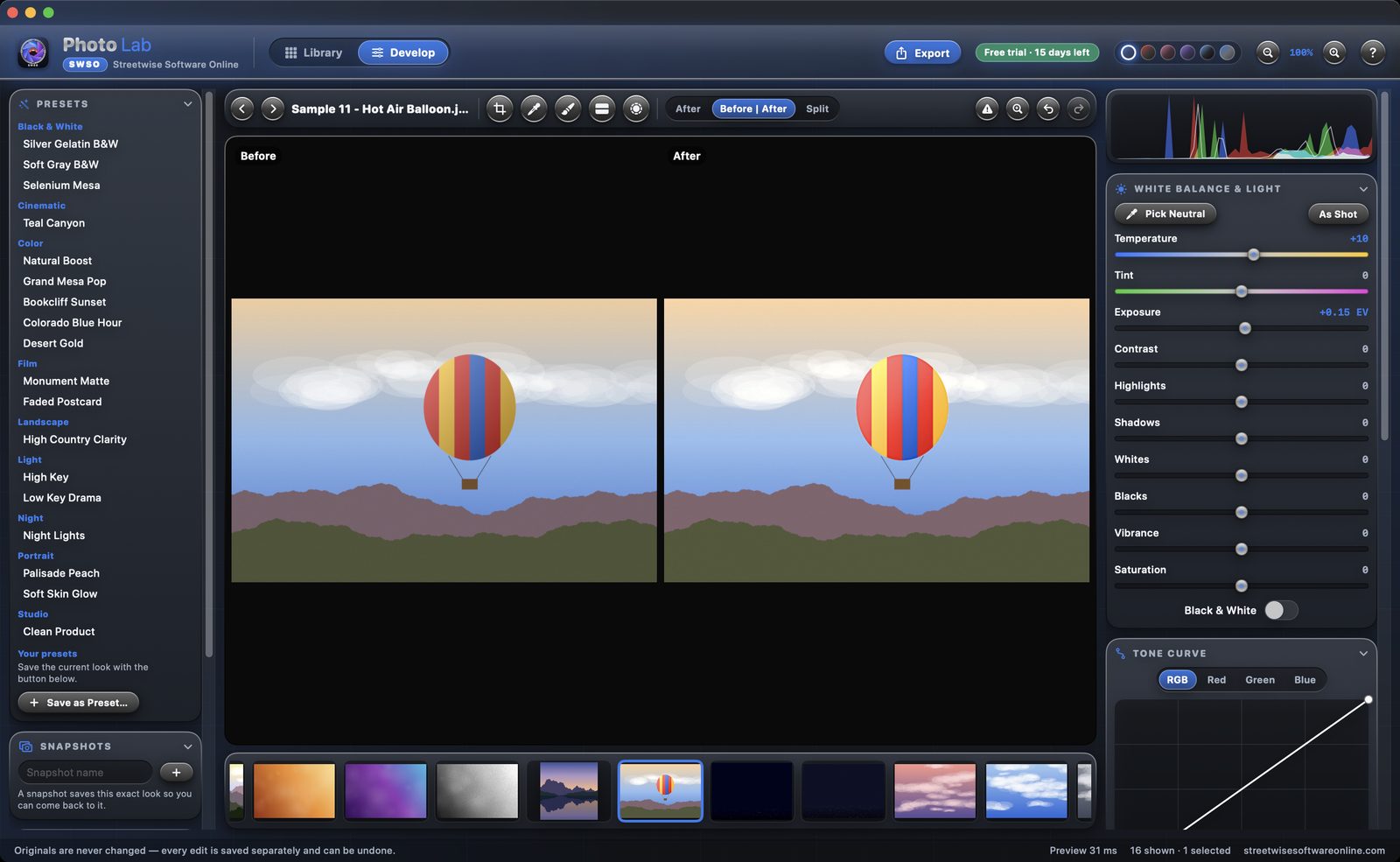This screenshot has width=1400, height=862.
Task: Go to the previous photo with back arrow
Action: click(x=242, y=109)
